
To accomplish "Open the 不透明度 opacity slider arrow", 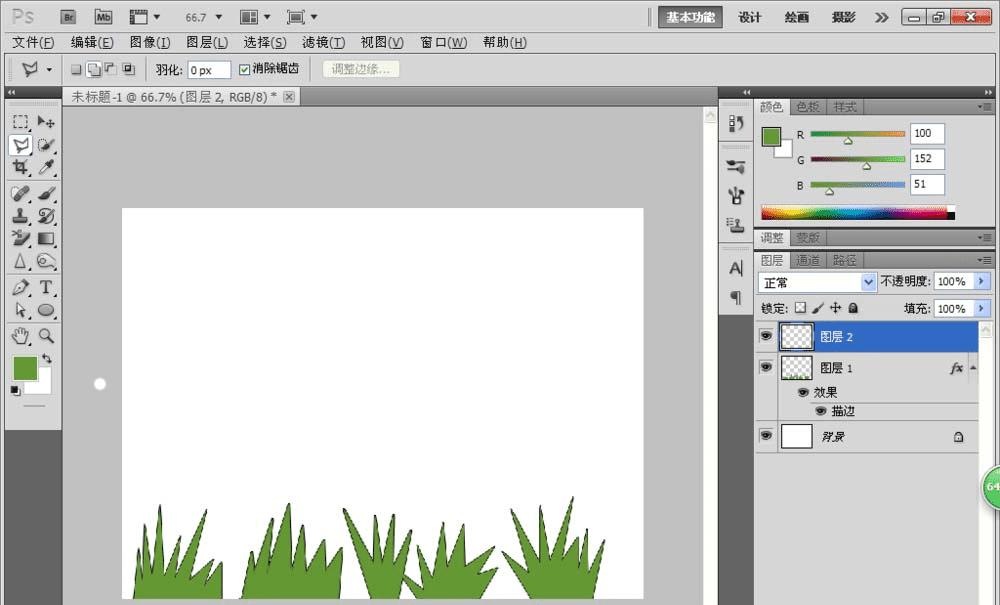I will (981, 282).
